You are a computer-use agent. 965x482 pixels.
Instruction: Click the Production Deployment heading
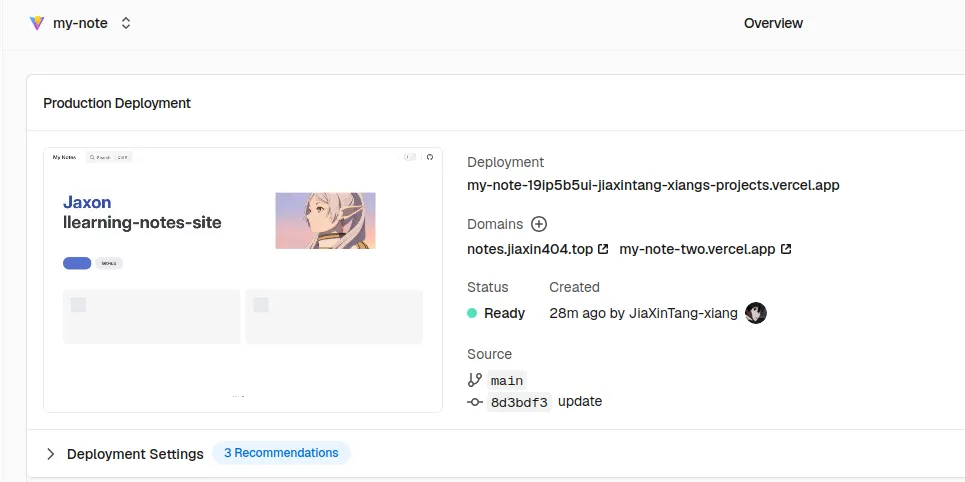coord(117,103)
